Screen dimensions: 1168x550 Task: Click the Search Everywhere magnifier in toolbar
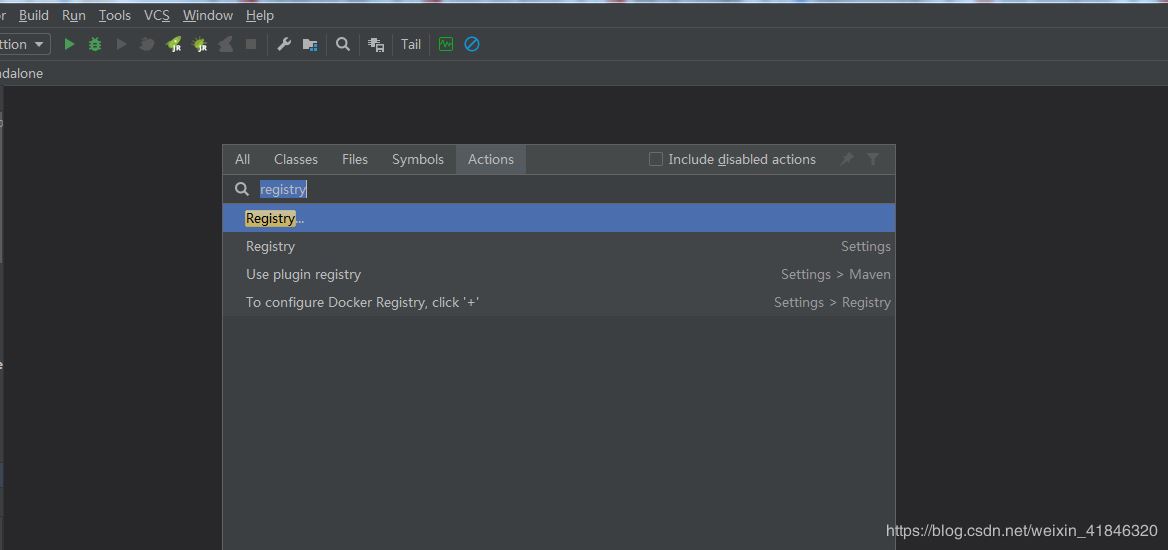[343, 44]
